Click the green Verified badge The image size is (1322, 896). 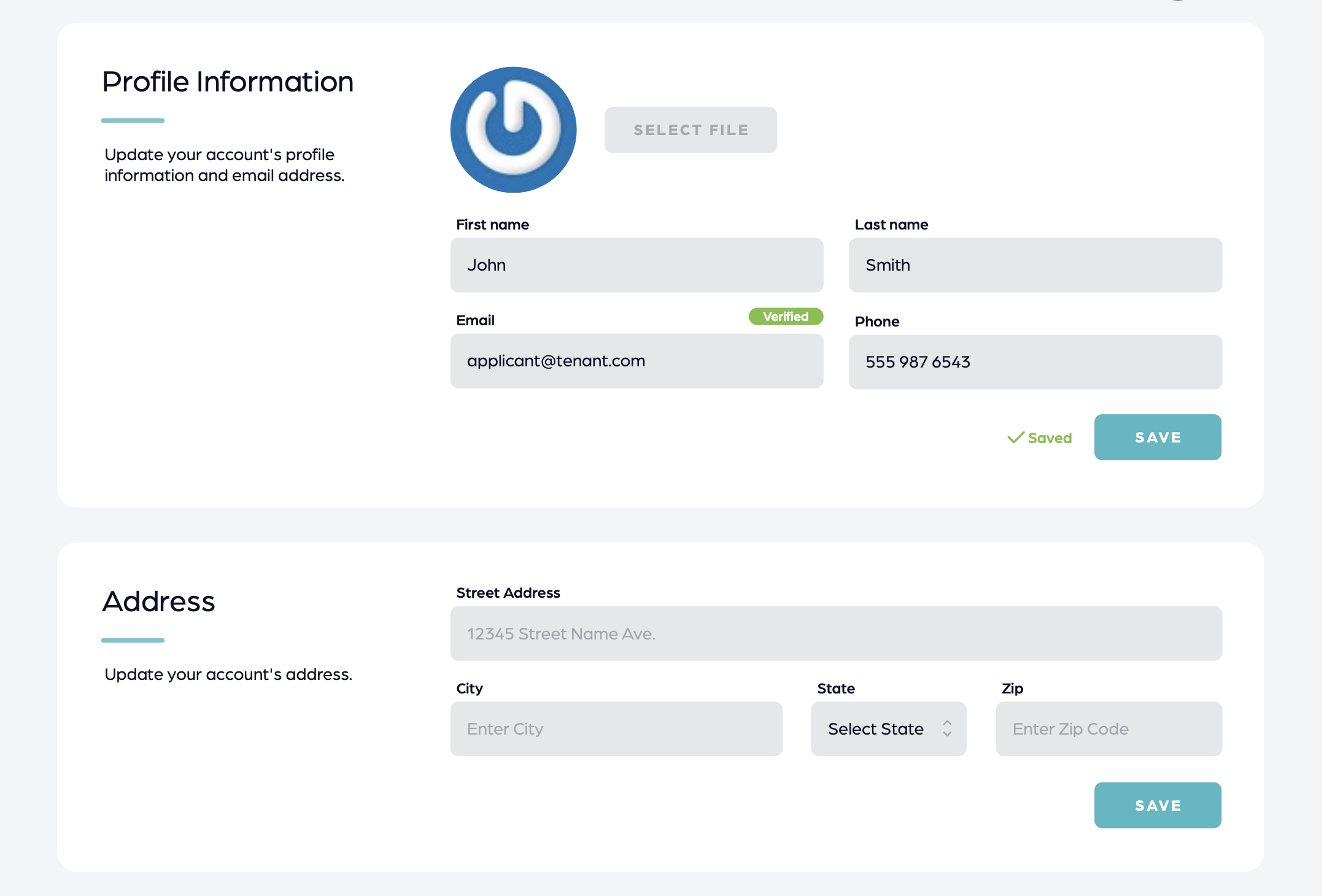pos(785,317)
